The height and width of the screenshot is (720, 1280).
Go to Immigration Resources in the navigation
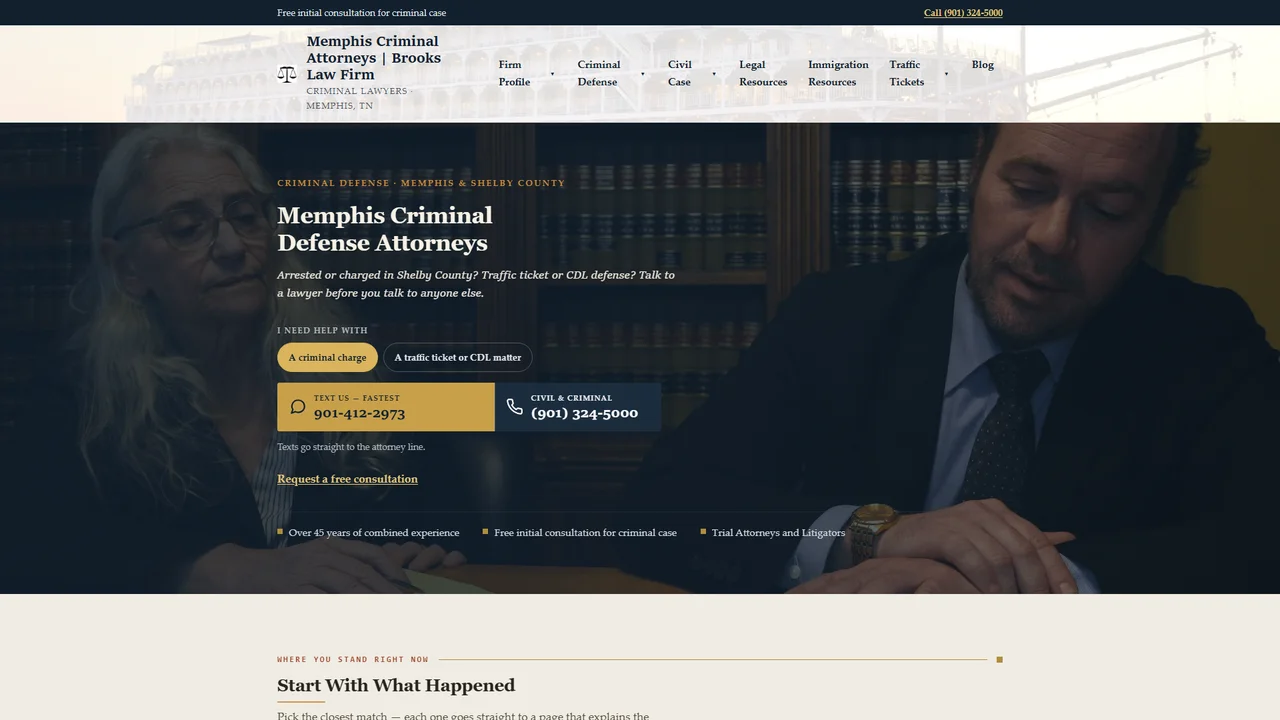pyautogui.click(x=838, y=73)
